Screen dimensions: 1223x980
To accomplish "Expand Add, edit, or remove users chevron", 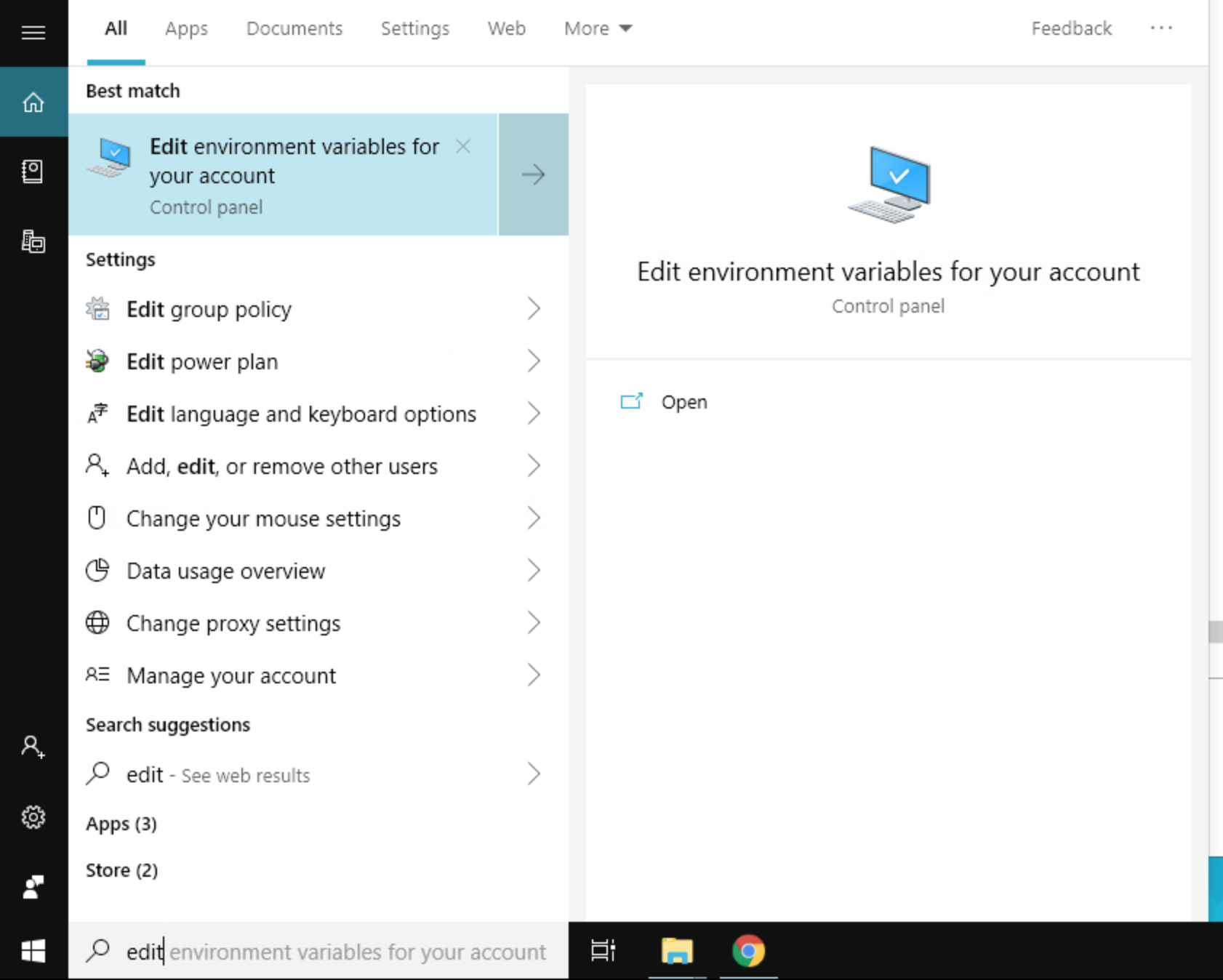I will point(534,466).
